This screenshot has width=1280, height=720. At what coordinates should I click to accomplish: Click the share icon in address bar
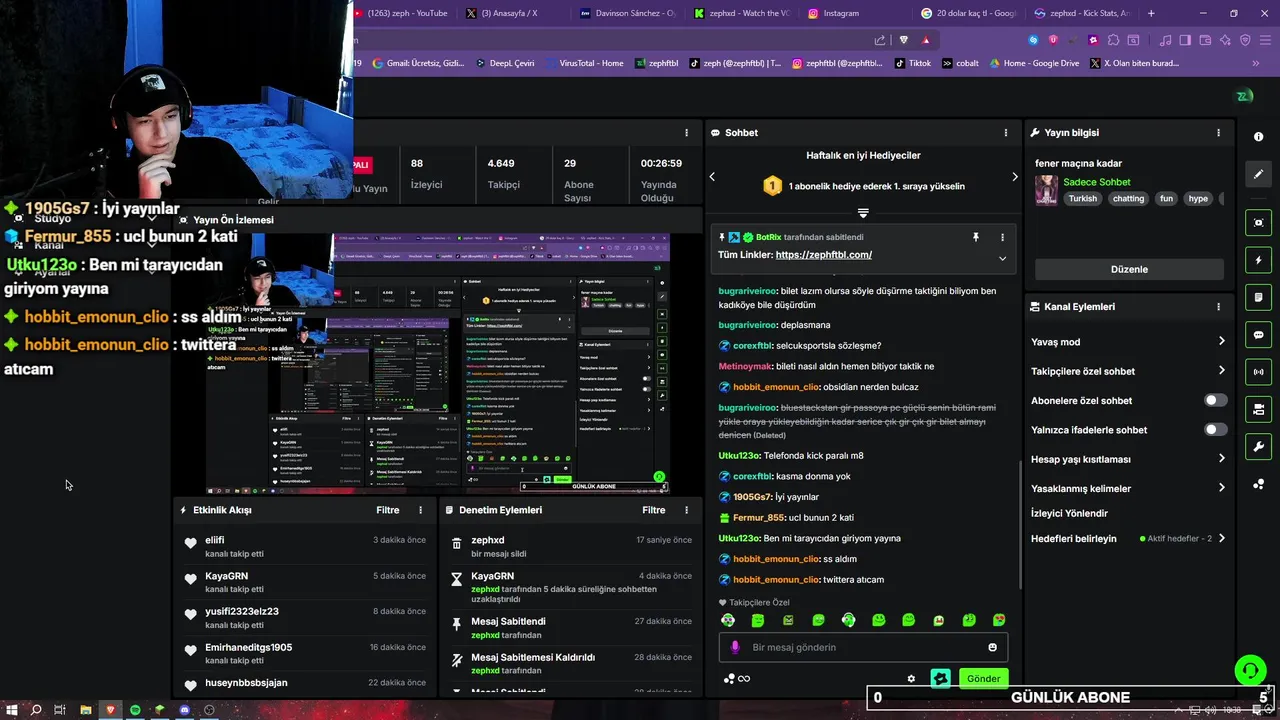[879, 40]
